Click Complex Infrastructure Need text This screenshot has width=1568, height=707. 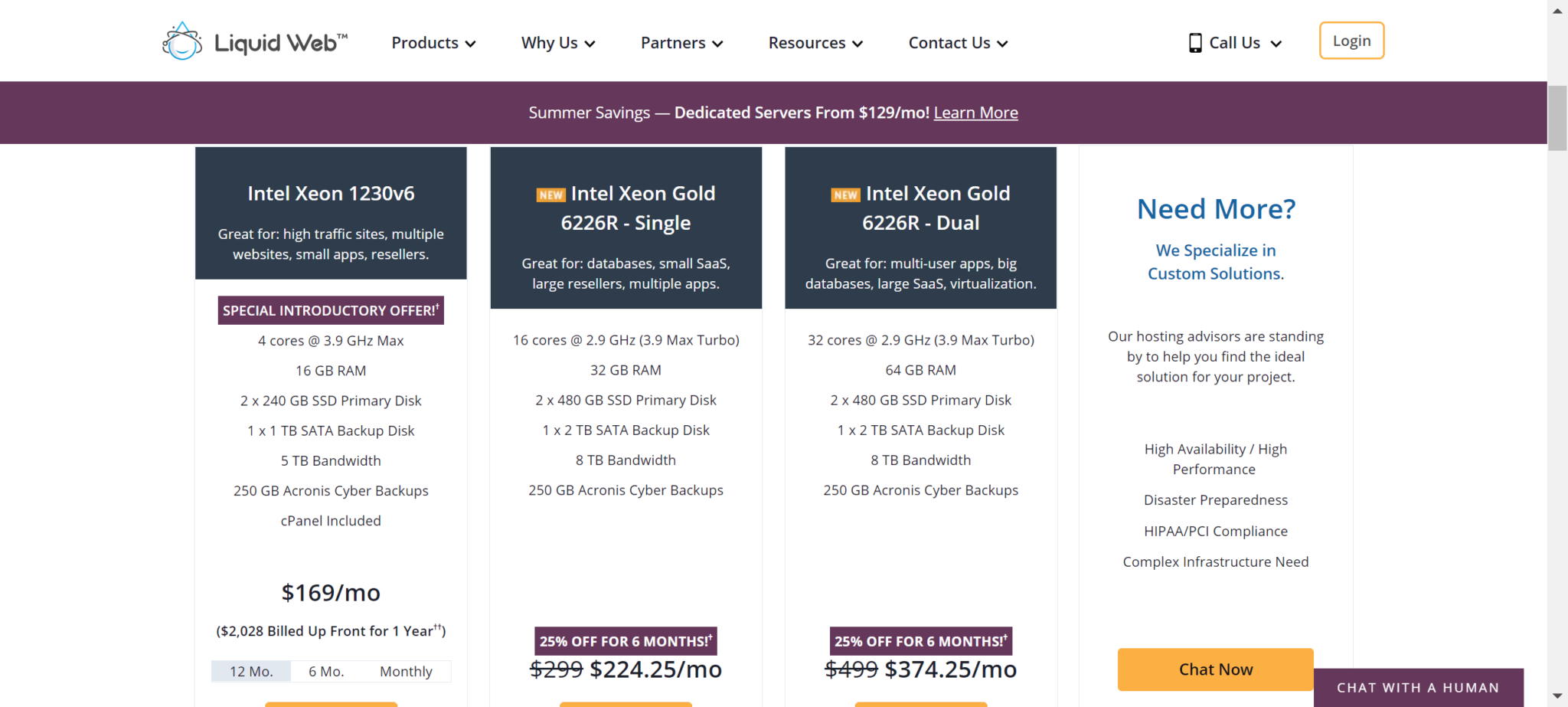(x=1216, y=561)
